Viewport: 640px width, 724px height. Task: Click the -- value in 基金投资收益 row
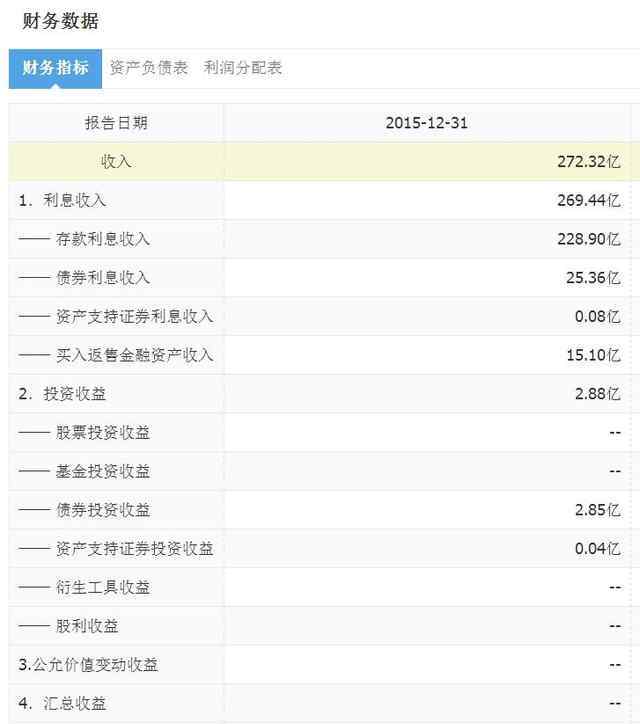(615, 472)
